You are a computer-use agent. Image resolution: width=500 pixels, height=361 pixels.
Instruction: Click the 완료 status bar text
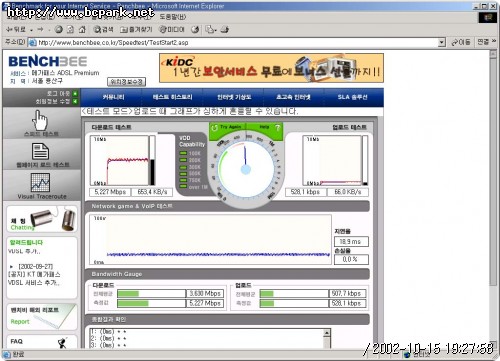18,354
